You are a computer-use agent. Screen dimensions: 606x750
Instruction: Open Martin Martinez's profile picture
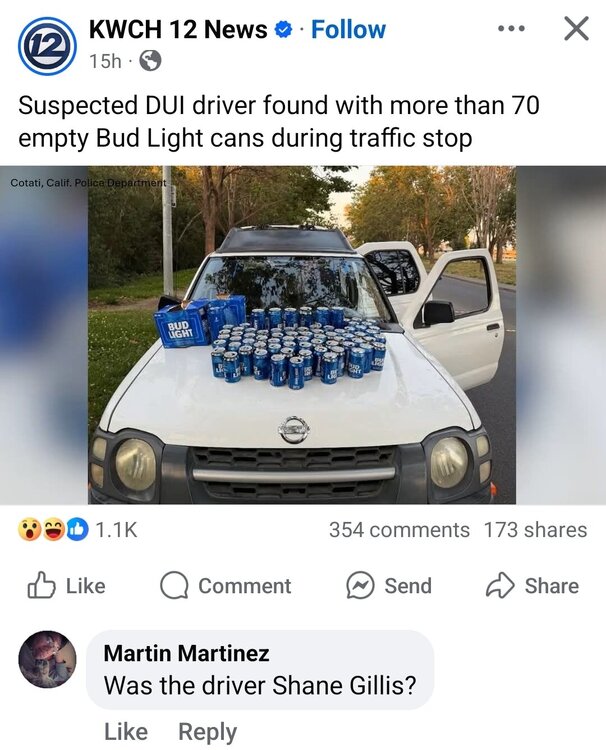pyautogui.click(x=47, y=659)
